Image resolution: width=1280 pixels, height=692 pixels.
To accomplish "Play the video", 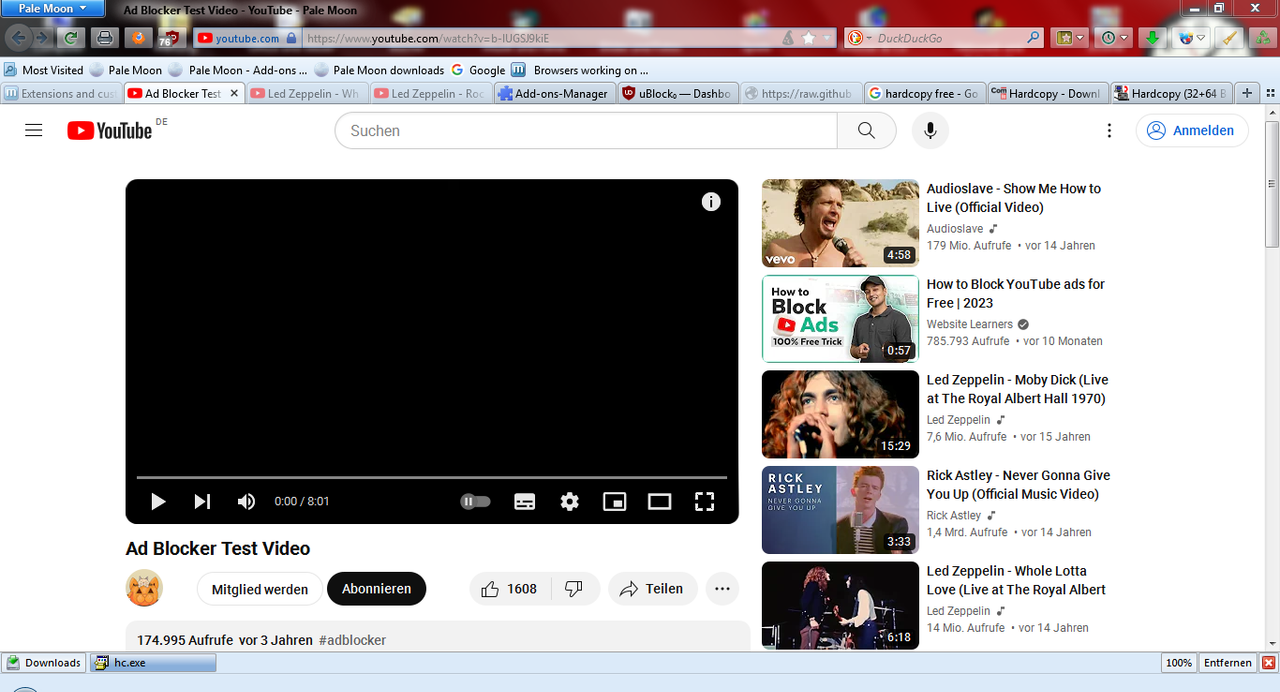I will point(158,501).
